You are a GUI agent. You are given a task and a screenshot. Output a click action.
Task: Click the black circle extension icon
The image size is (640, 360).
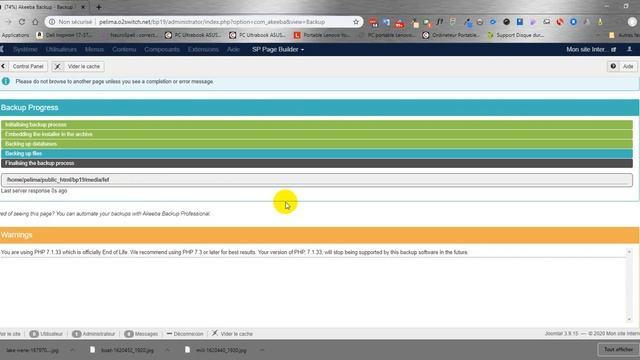point(507,22)
